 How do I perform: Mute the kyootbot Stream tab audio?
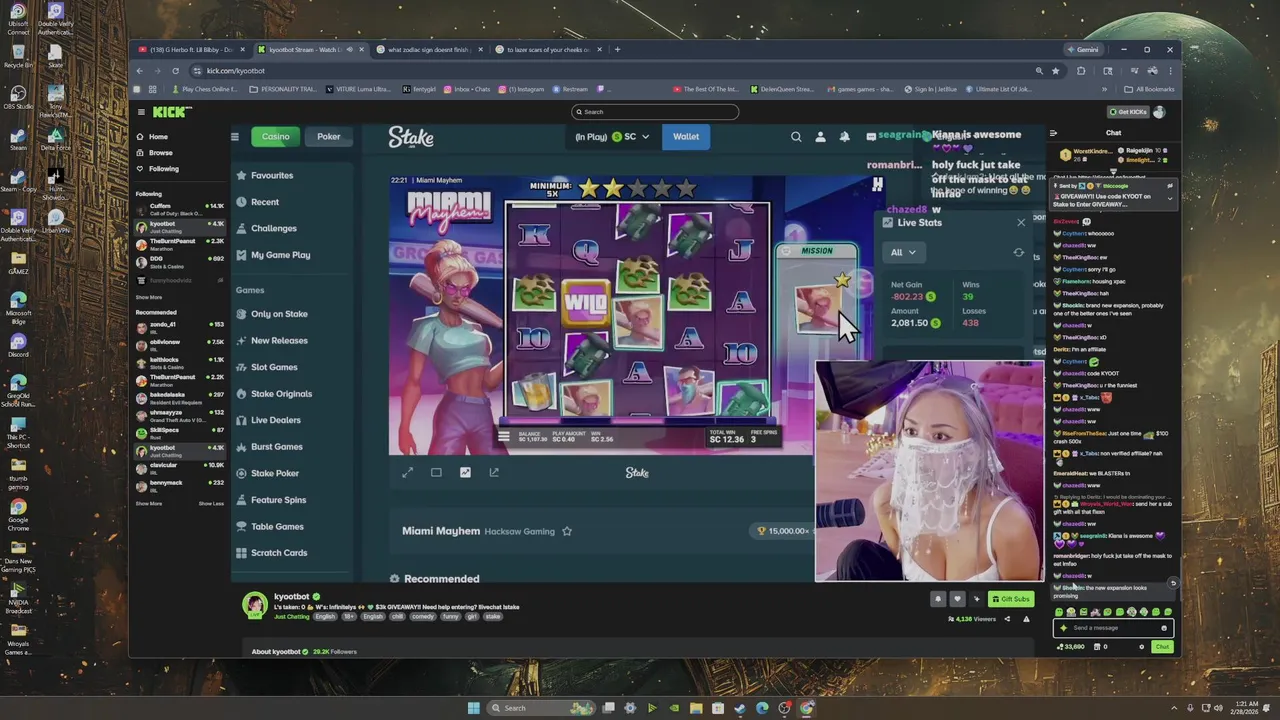coord(349,49)
